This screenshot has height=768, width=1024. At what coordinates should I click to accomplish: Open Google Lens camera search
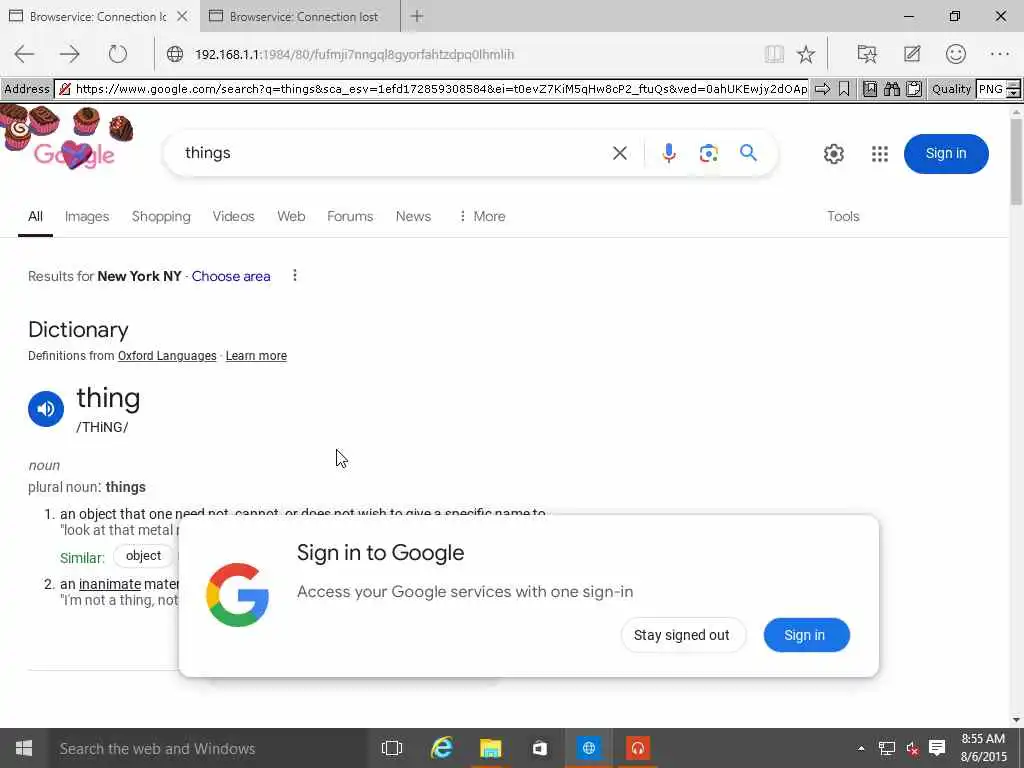[709, 153]
